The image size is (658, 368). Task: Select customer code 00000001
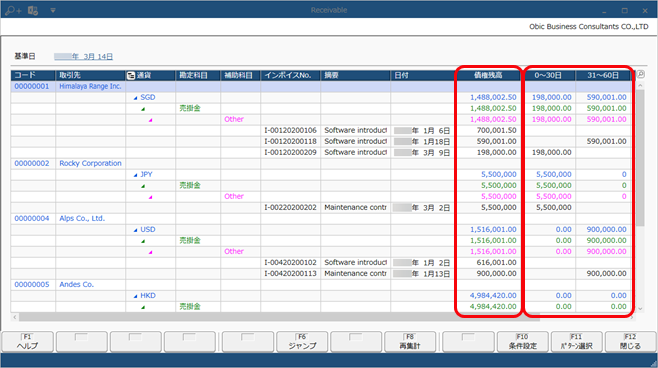[x=31, y=86]
